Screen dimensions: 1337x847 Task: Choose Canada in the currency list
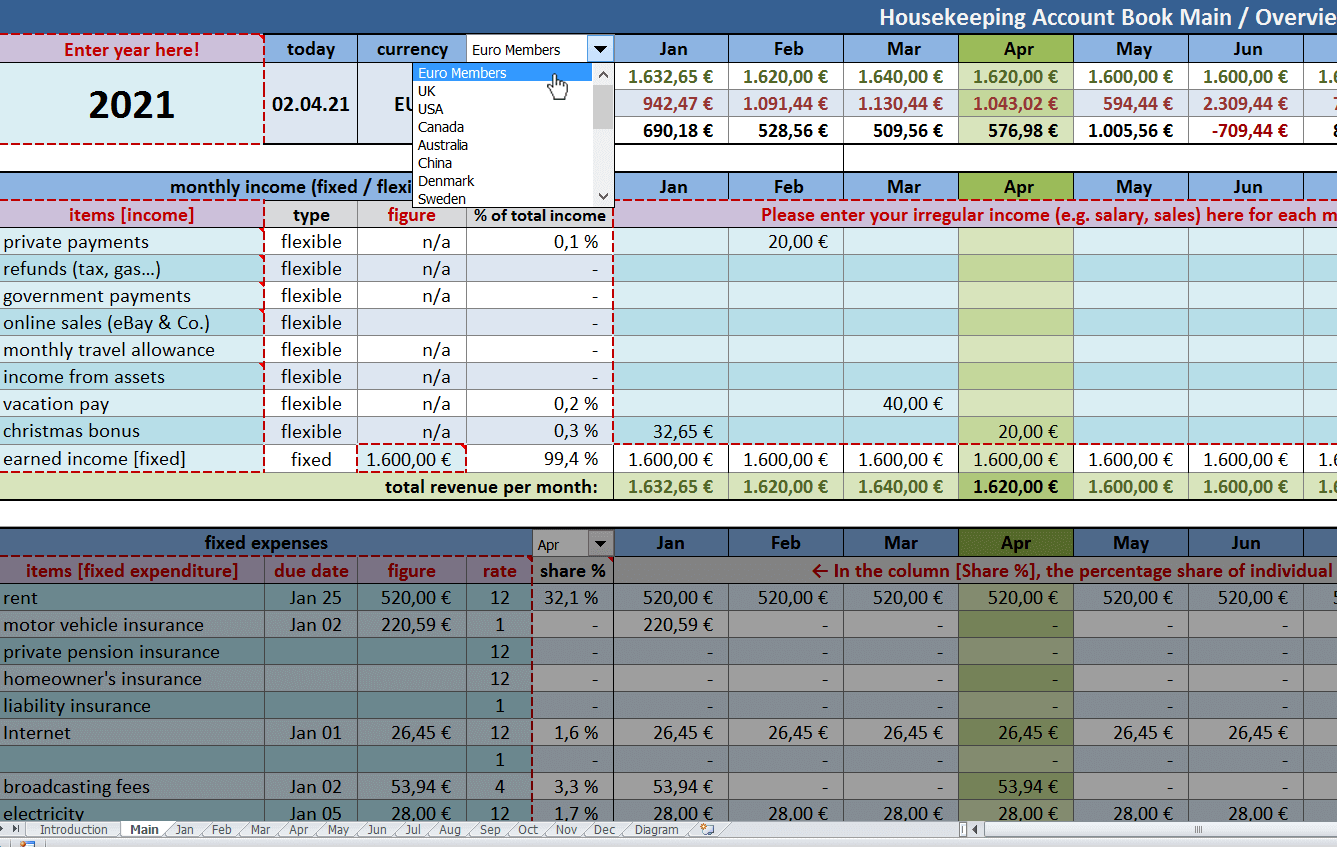click(x=441, y=127)
